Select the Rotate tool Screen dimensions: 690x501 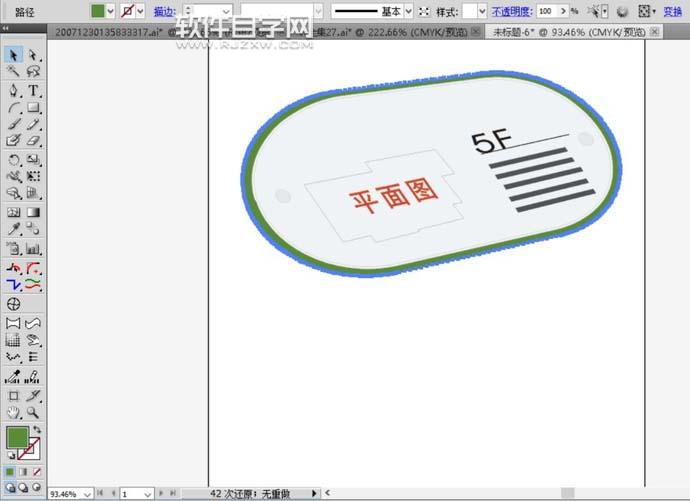pyautogui.click(x=13, y=160)
